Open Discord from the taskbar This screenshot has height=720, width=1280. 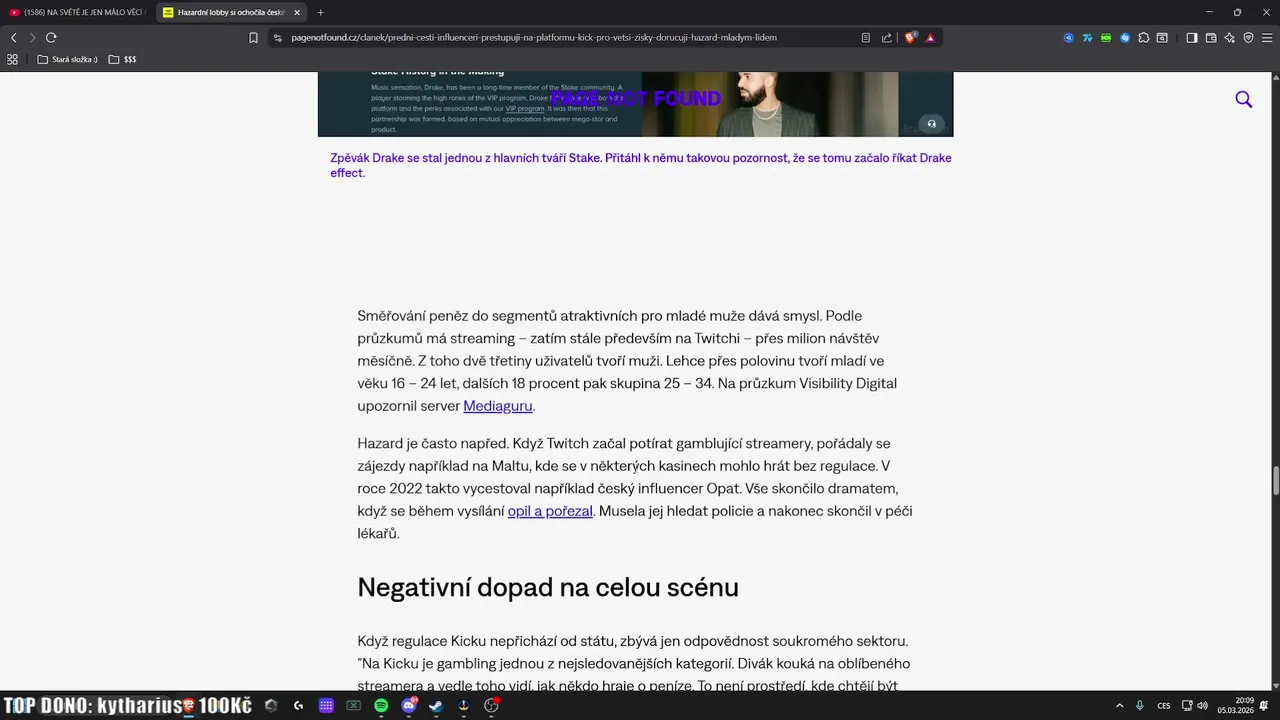pos(408,705)
